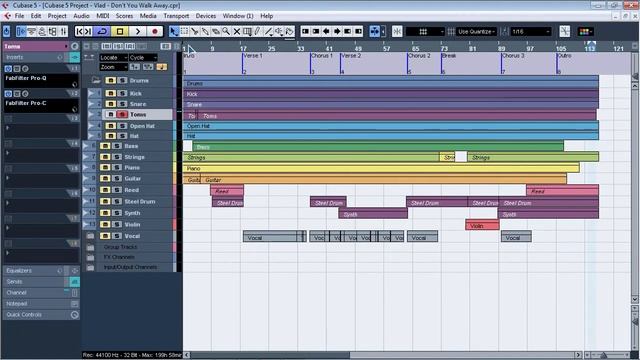
Task: Open the FX Channels folder
Action: [90, 258]
